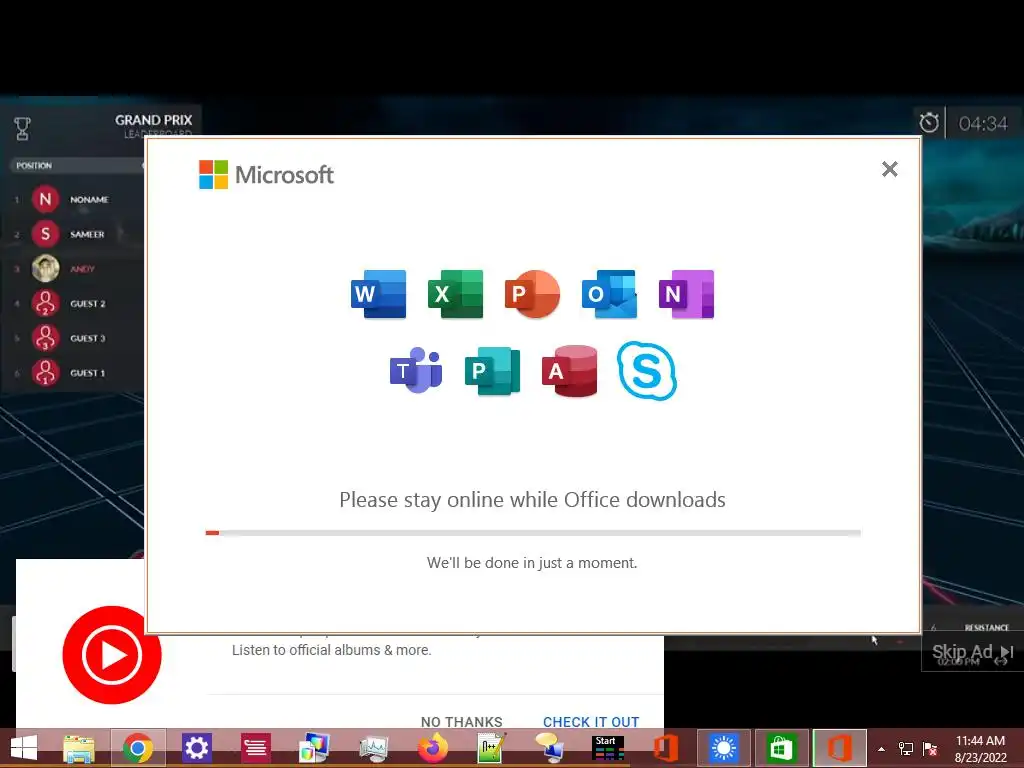Click the YouTube Music logo
This screenshot has width=1024, height=768.
112,654
